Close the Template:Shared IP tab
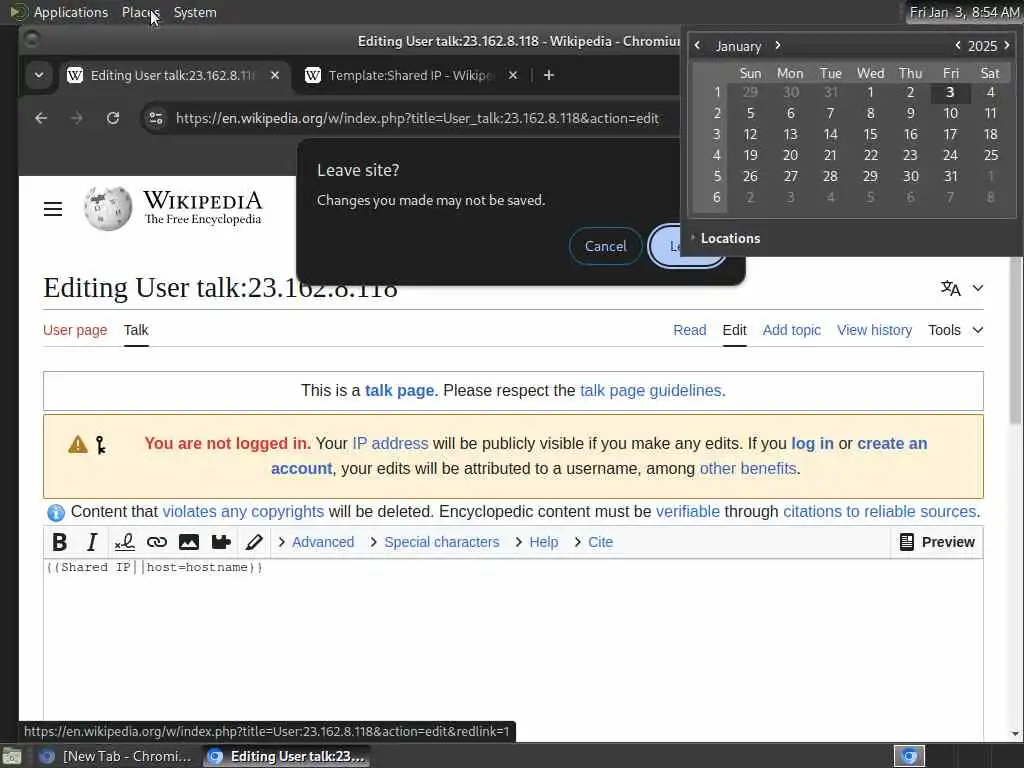1024x768 pixels. 513,76
